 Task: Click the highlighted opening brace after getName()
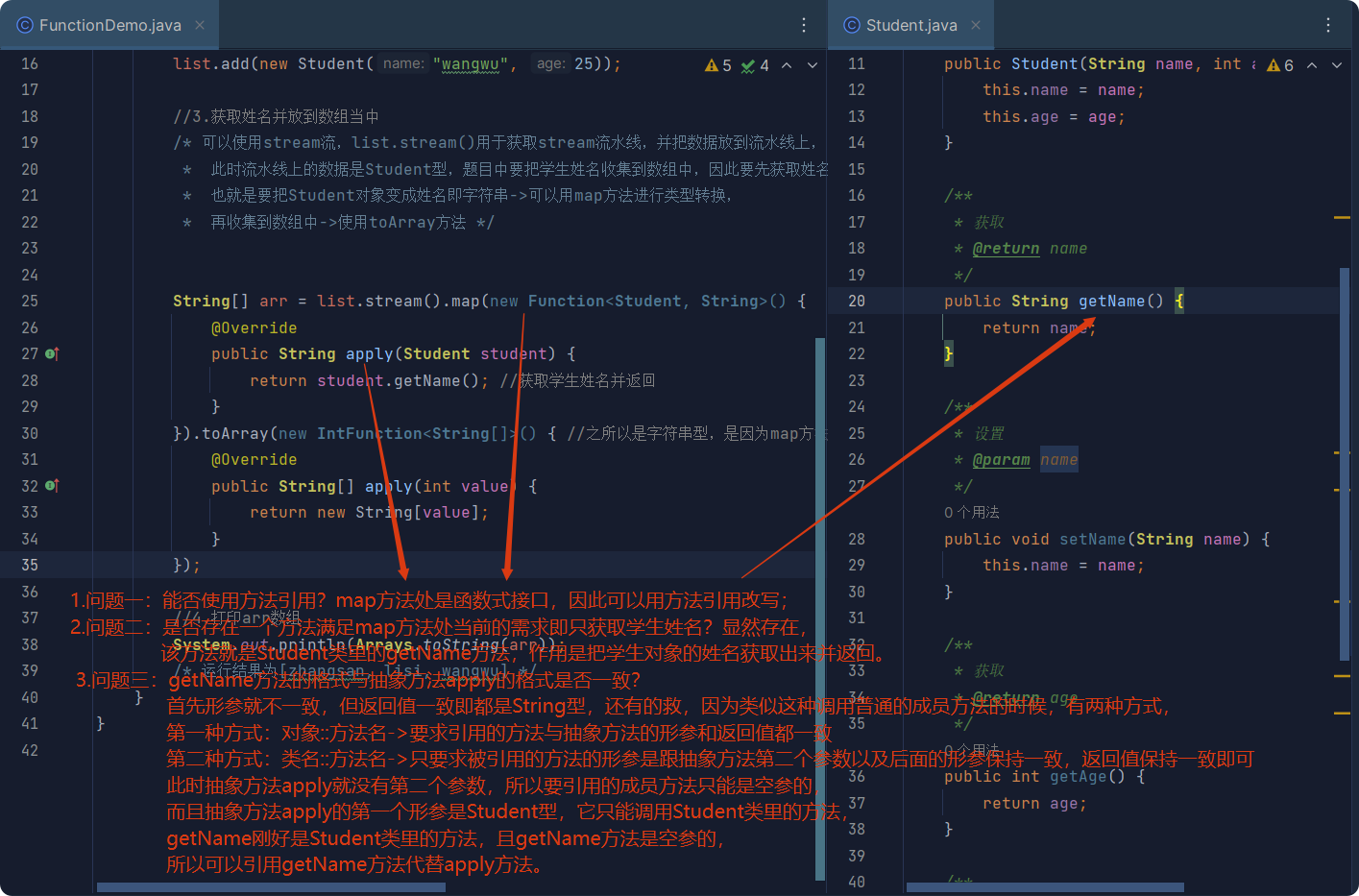coord(1179,302)
